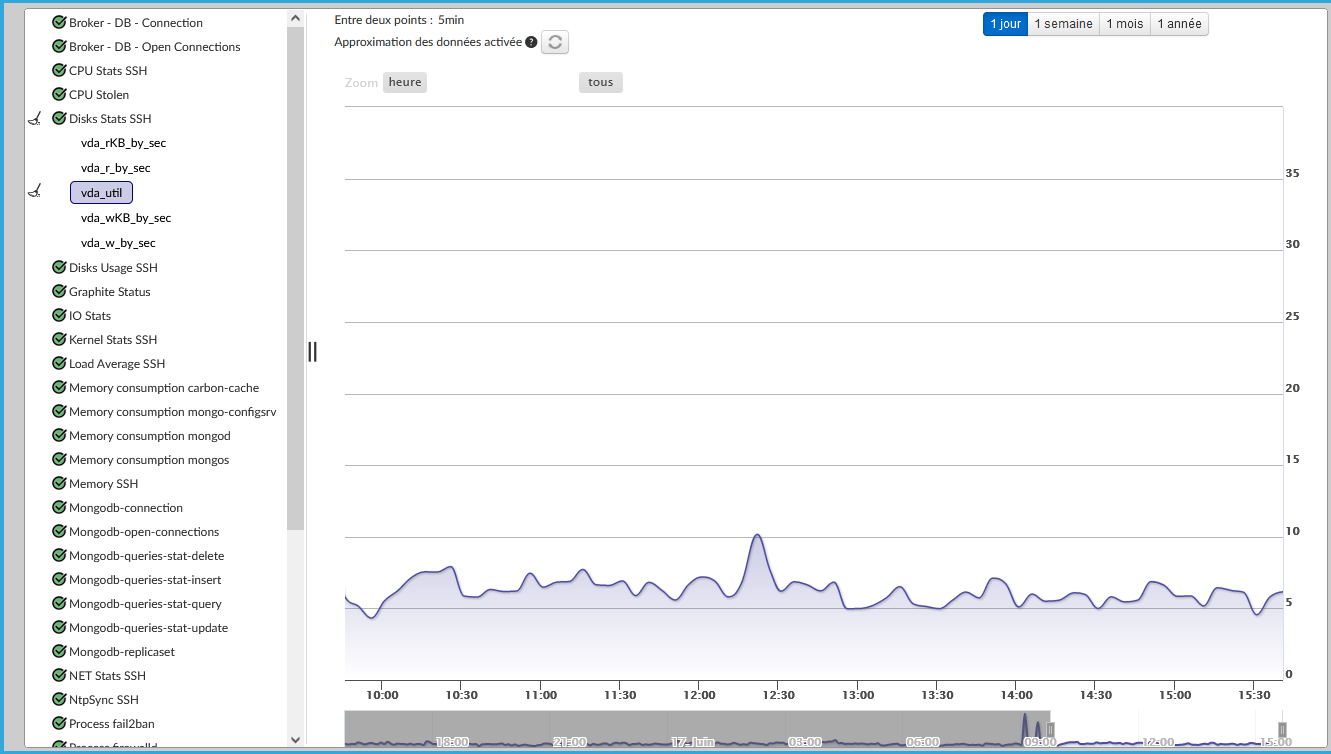Switch to the 1 semaine time range
Image resolution: width=1331 pixels, height=754 pixels.
(1063, 24)
